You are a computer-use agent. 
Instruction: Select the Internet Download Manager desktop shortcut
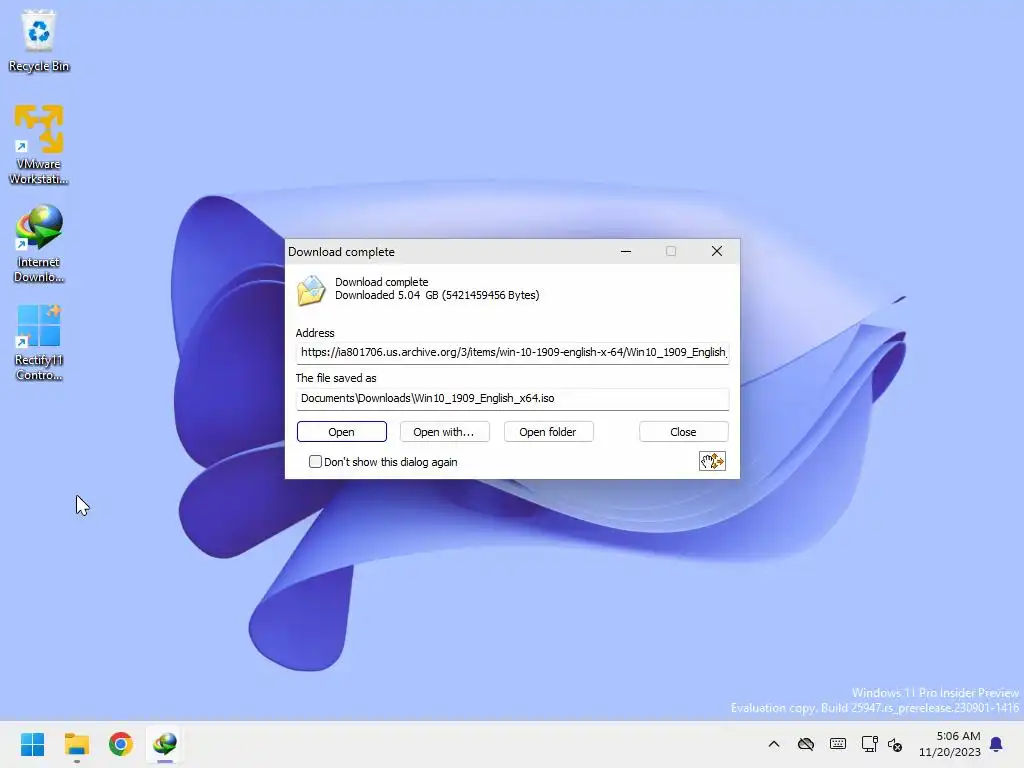pos(39,244)
